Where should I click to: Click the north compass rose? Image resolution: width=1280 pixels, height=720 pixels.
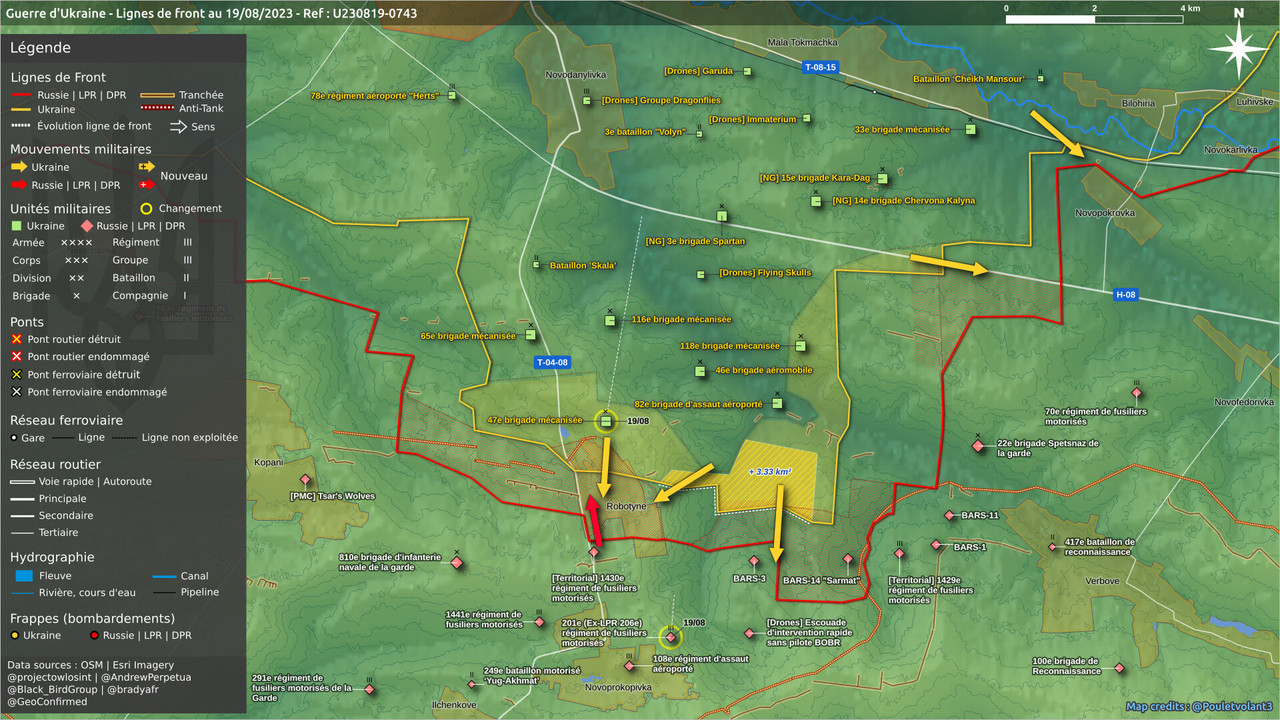click(1238, 49)
